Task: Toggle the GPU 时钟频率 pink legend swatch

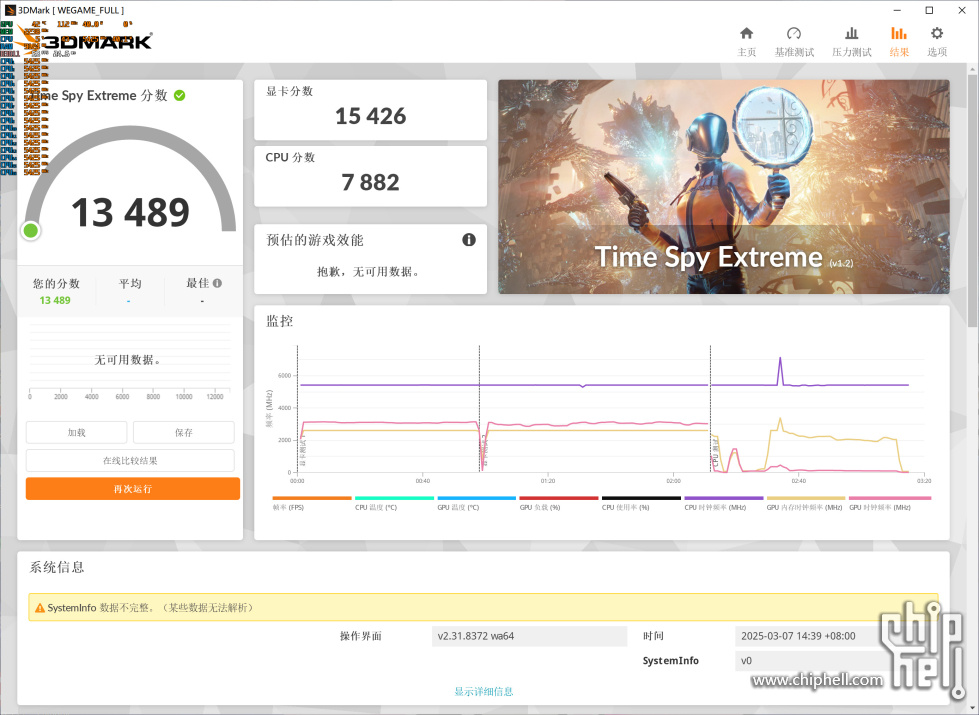Action: click(890, 498)
